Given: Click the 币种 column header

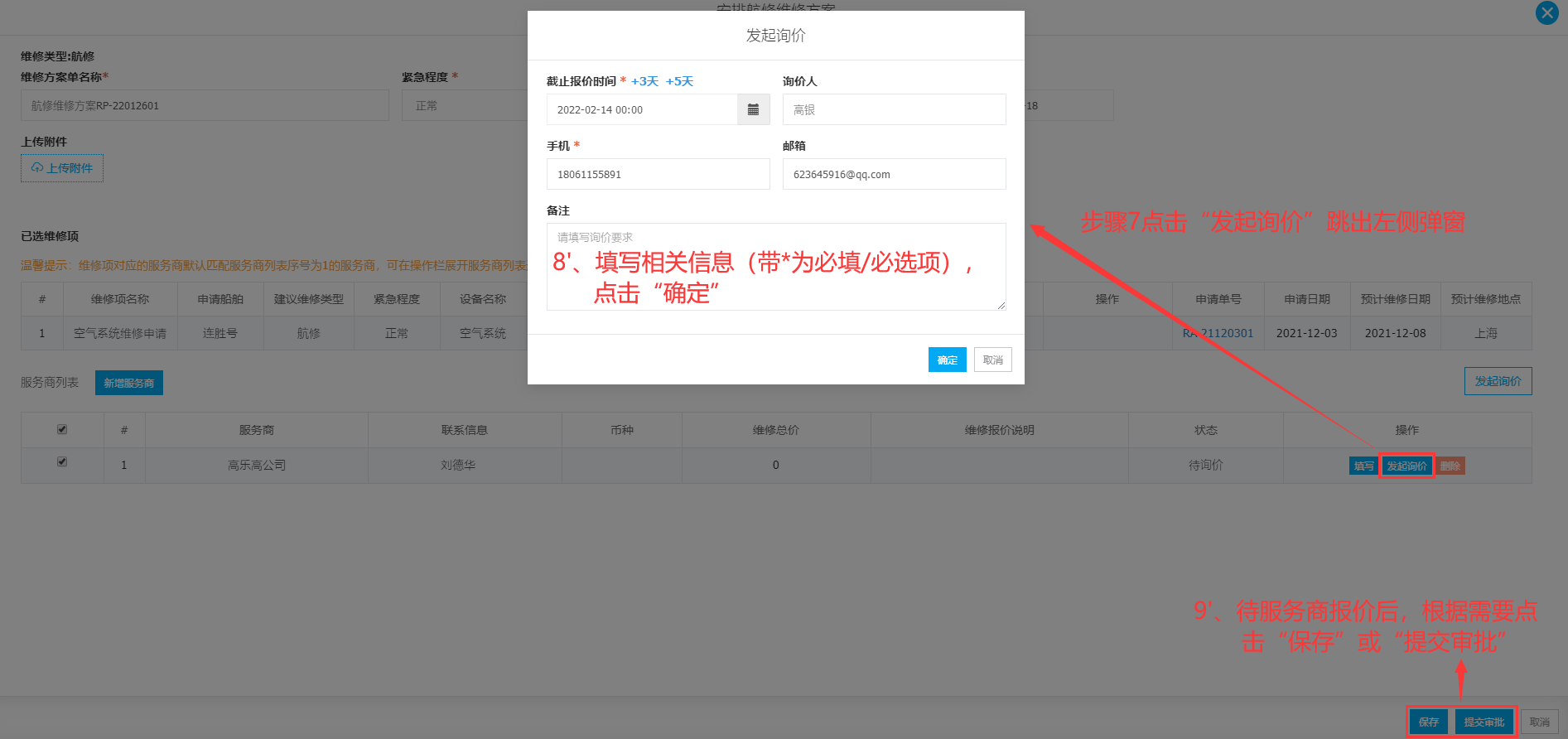Looking at the screenshot, I should click(622, 430).
